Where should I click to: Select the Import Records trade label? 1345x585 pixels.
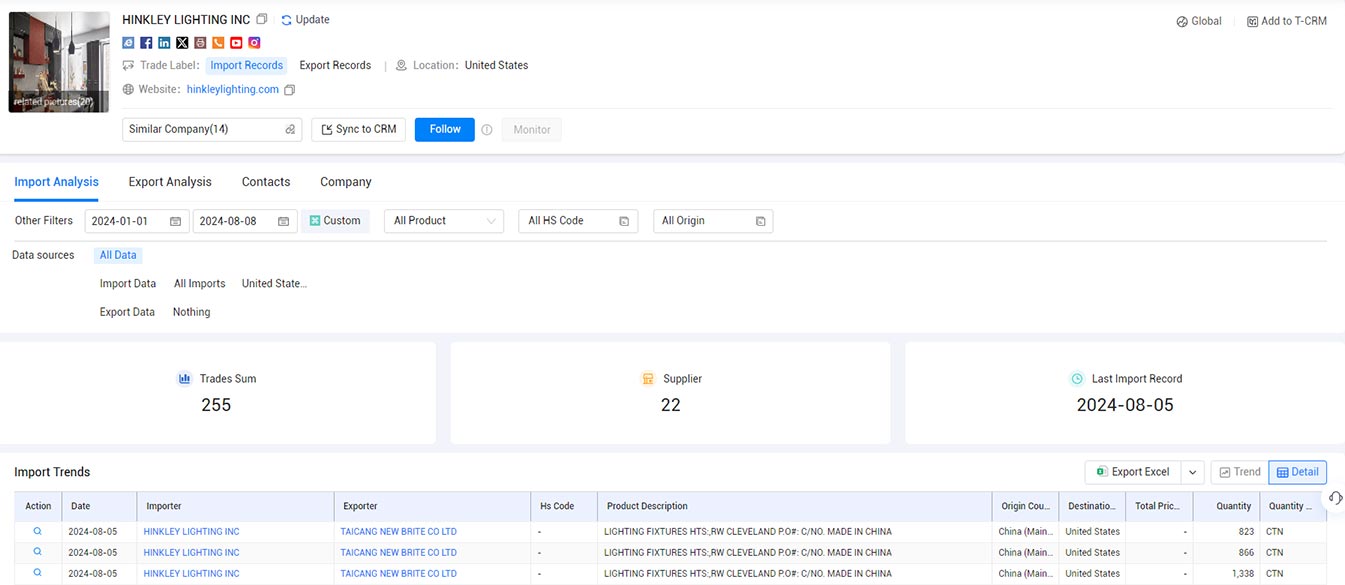(247, 65)
